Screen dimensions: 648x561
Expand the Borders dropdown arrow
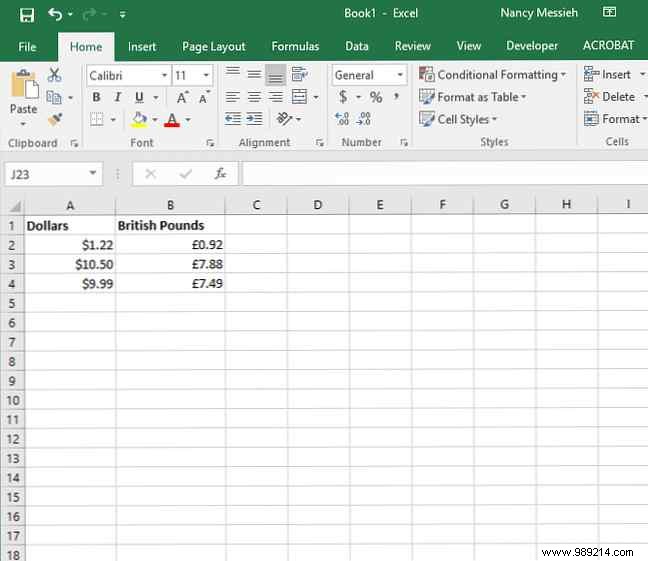[x=113, y=120]
